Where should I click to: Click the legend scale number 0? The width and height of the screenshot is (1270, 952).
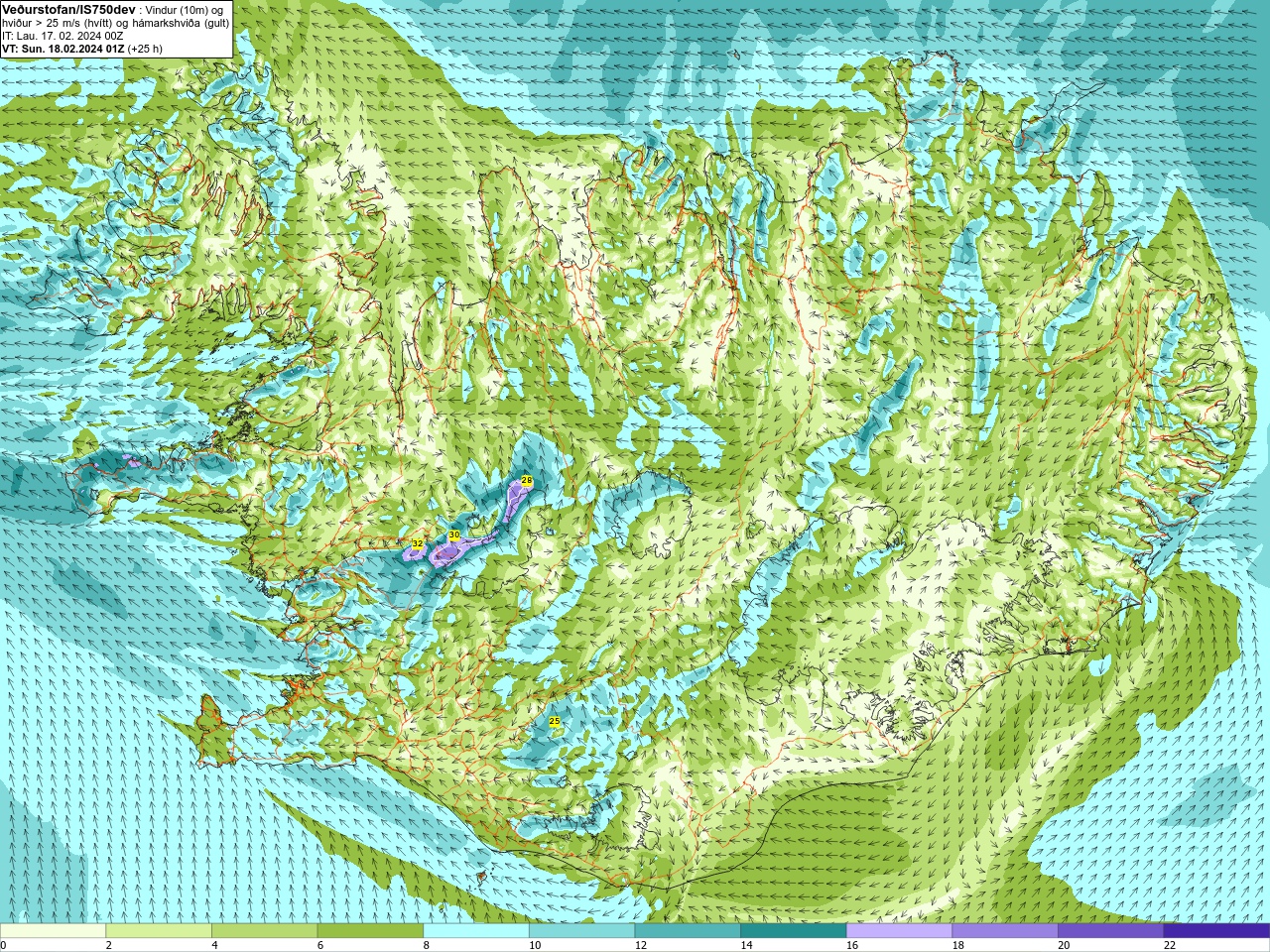[x=4, y=945]
